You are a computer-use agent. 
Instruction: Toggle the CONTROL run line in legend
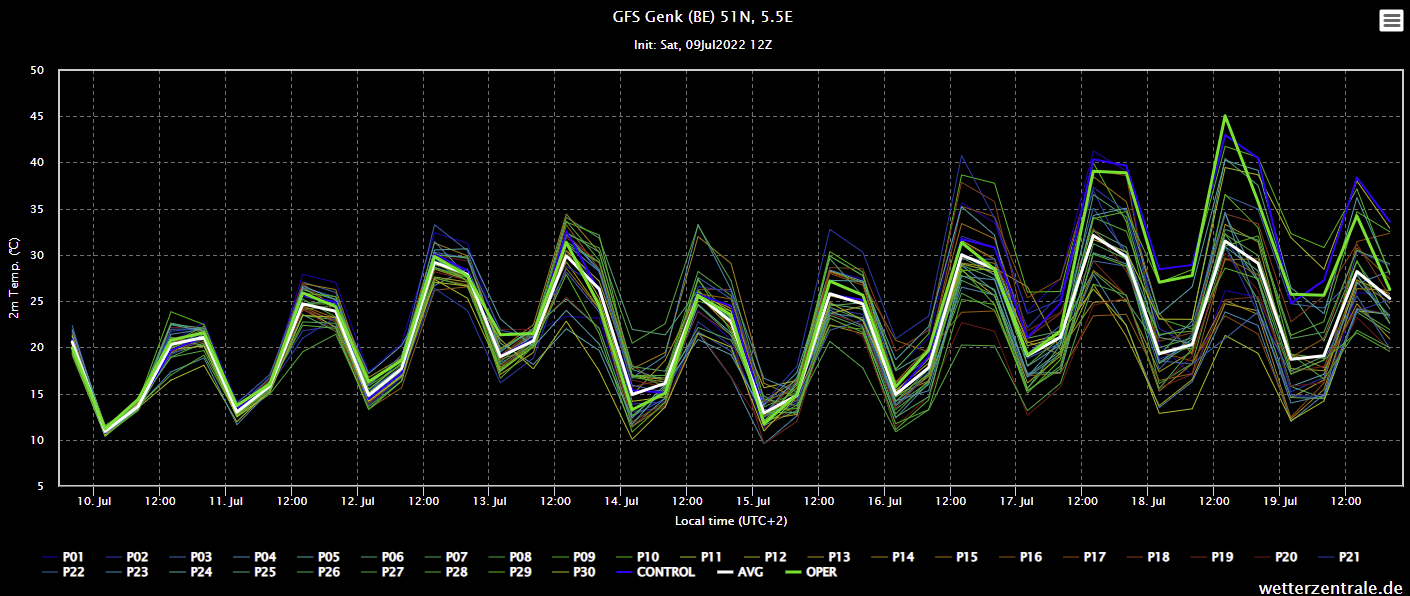(x=655, y=572)
